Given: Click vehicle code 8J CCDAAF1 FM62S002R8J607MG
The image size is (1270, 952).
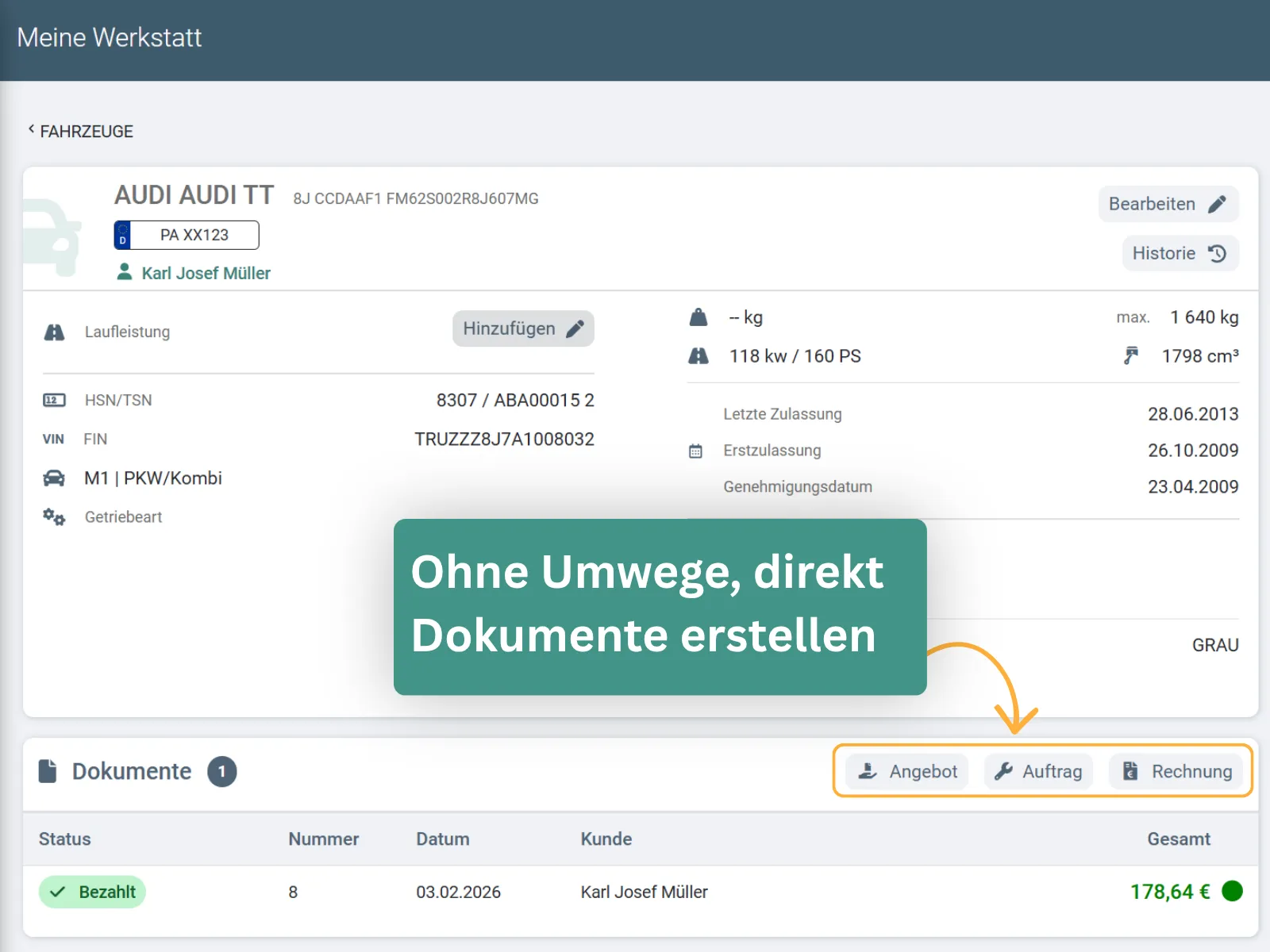Looking at the screenshot, I should (416, 198).
